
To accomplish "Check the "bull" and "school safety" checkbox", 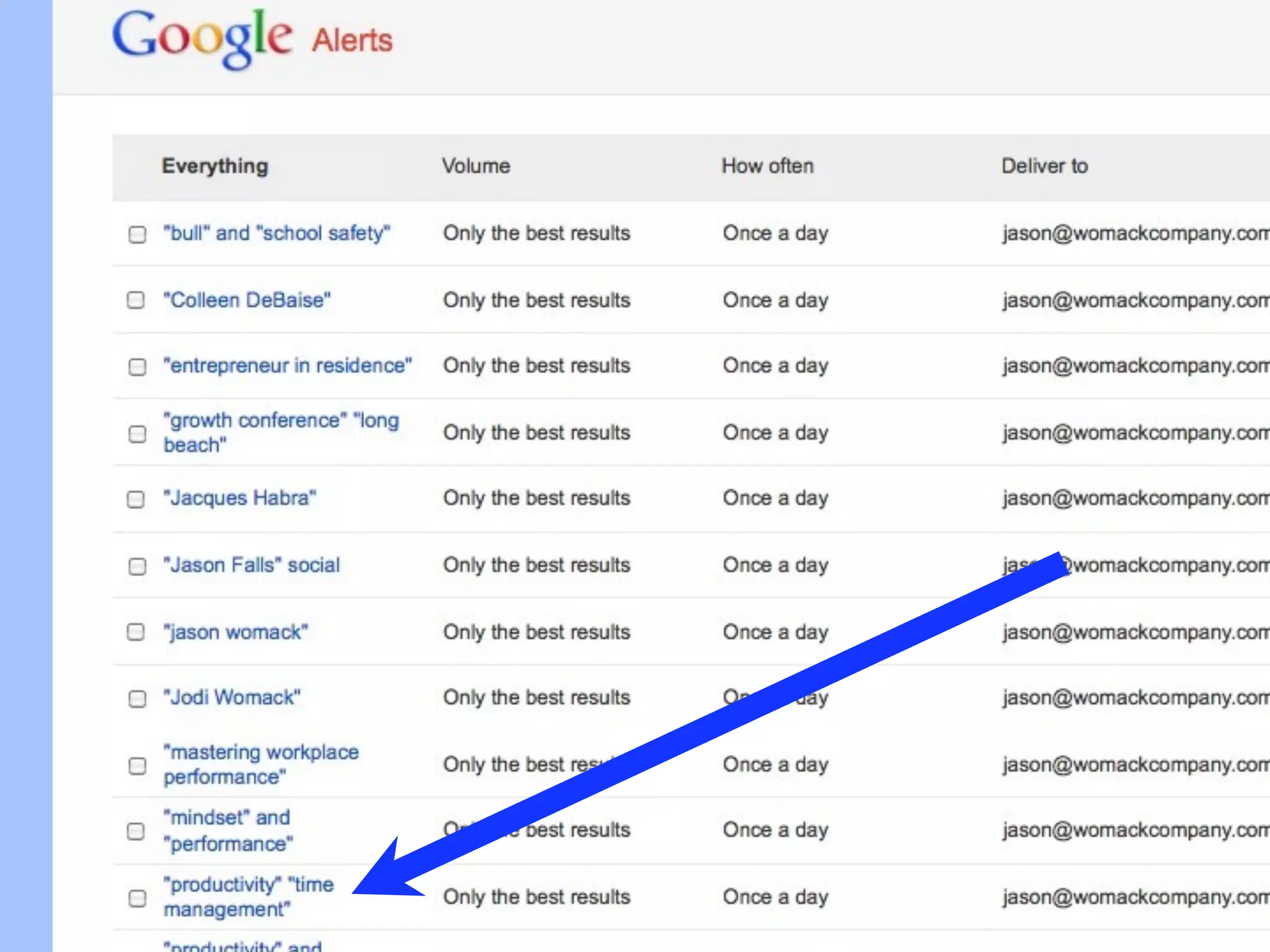I will (137, 234).
